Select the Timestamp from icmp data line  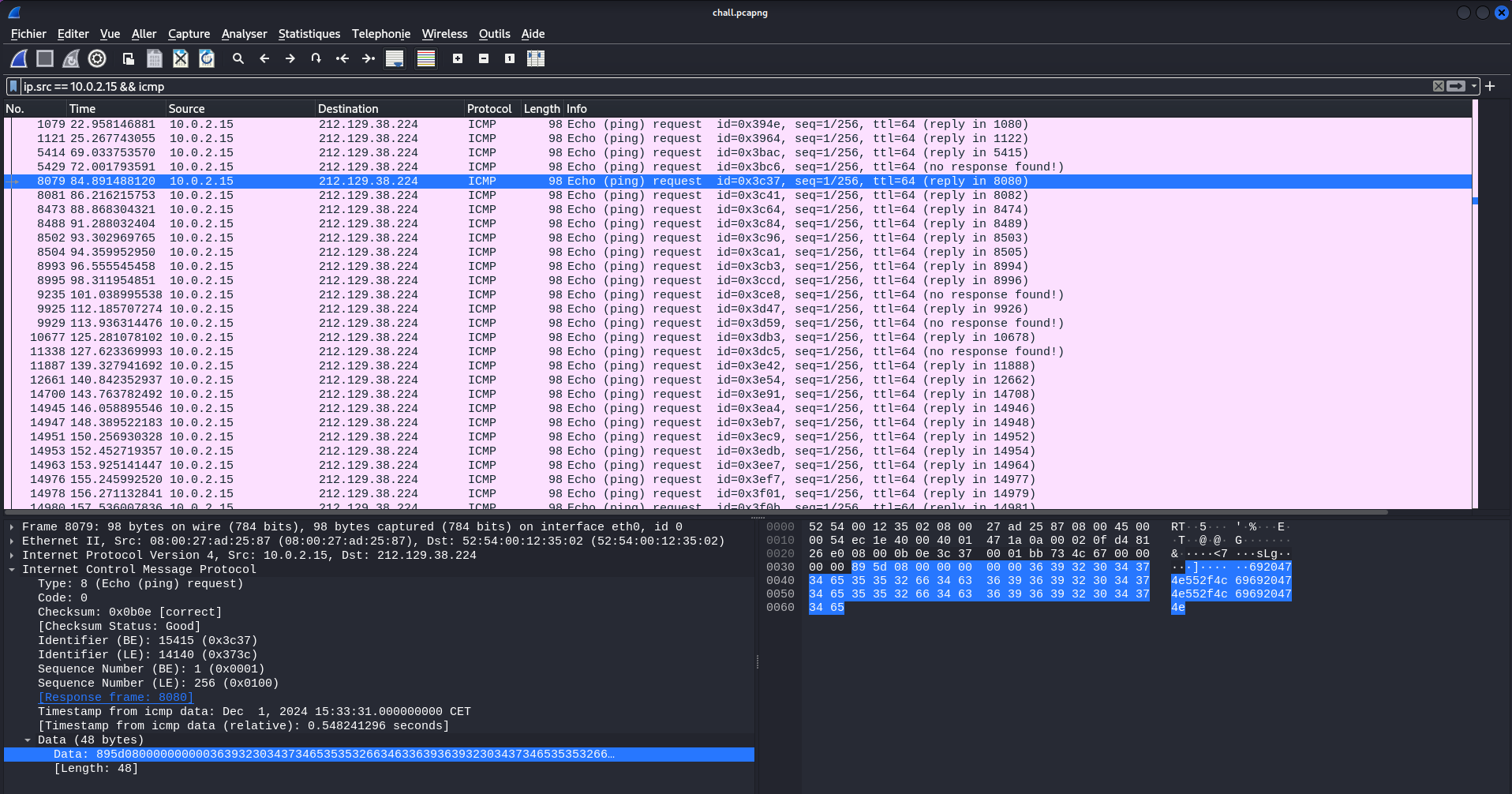pos(379,711)
